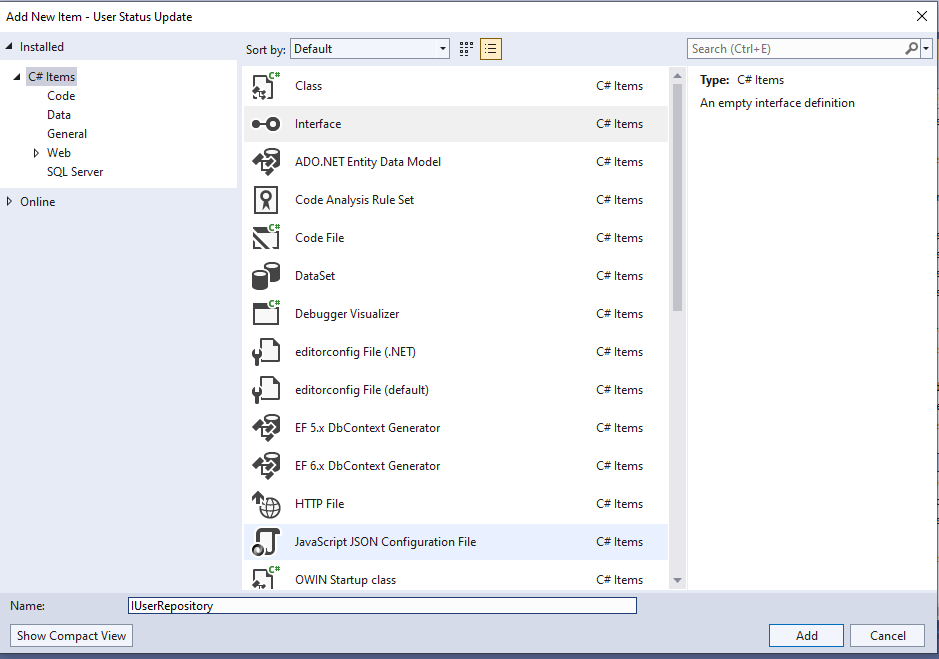
Task: Select SQL Server in the sidebar tree
Action: [x=74, y=171]
